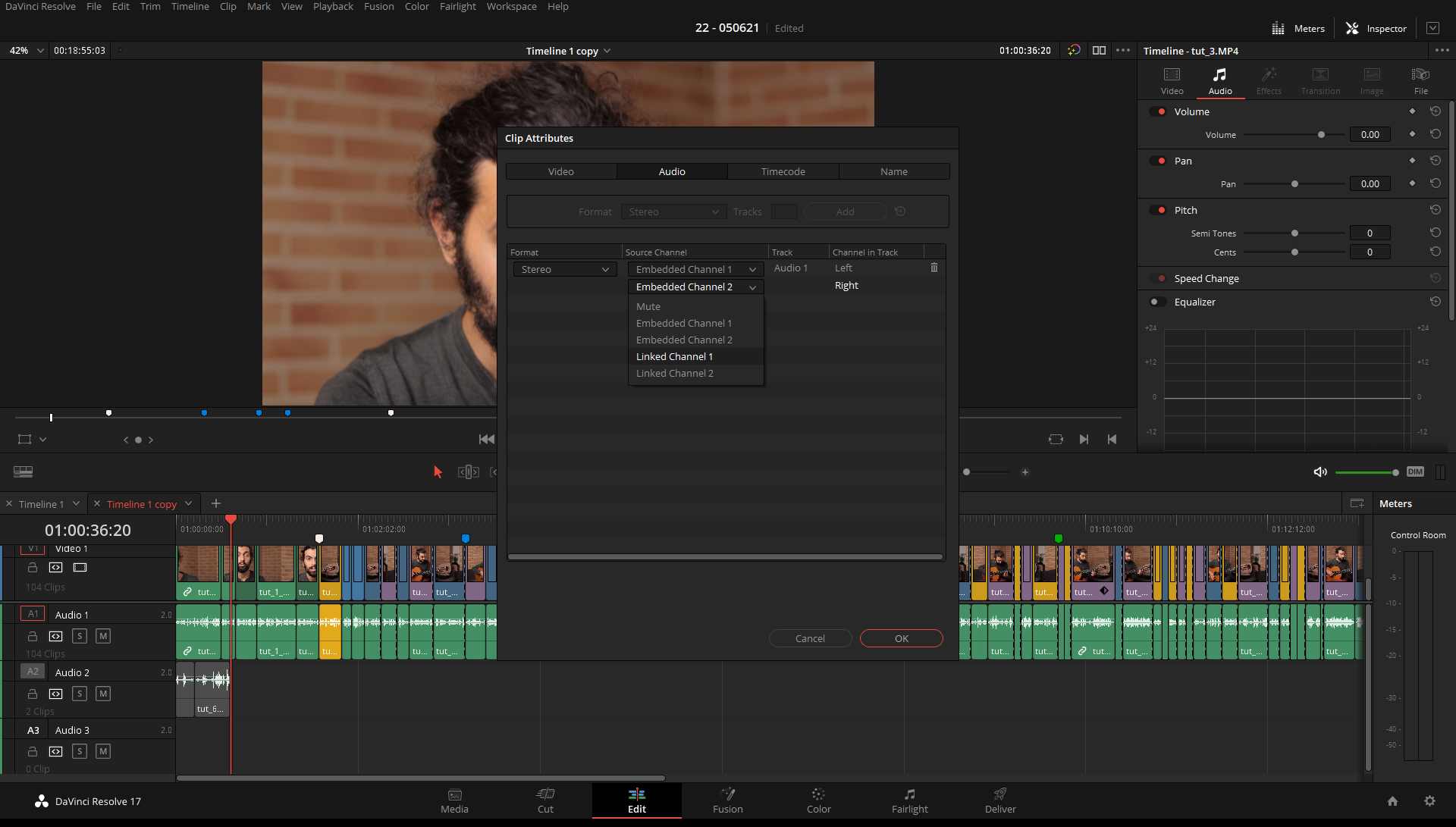The image size is (1456, 827).
Task: Toggle bypass color grades icon in viewer
Action: (1074, 50)
